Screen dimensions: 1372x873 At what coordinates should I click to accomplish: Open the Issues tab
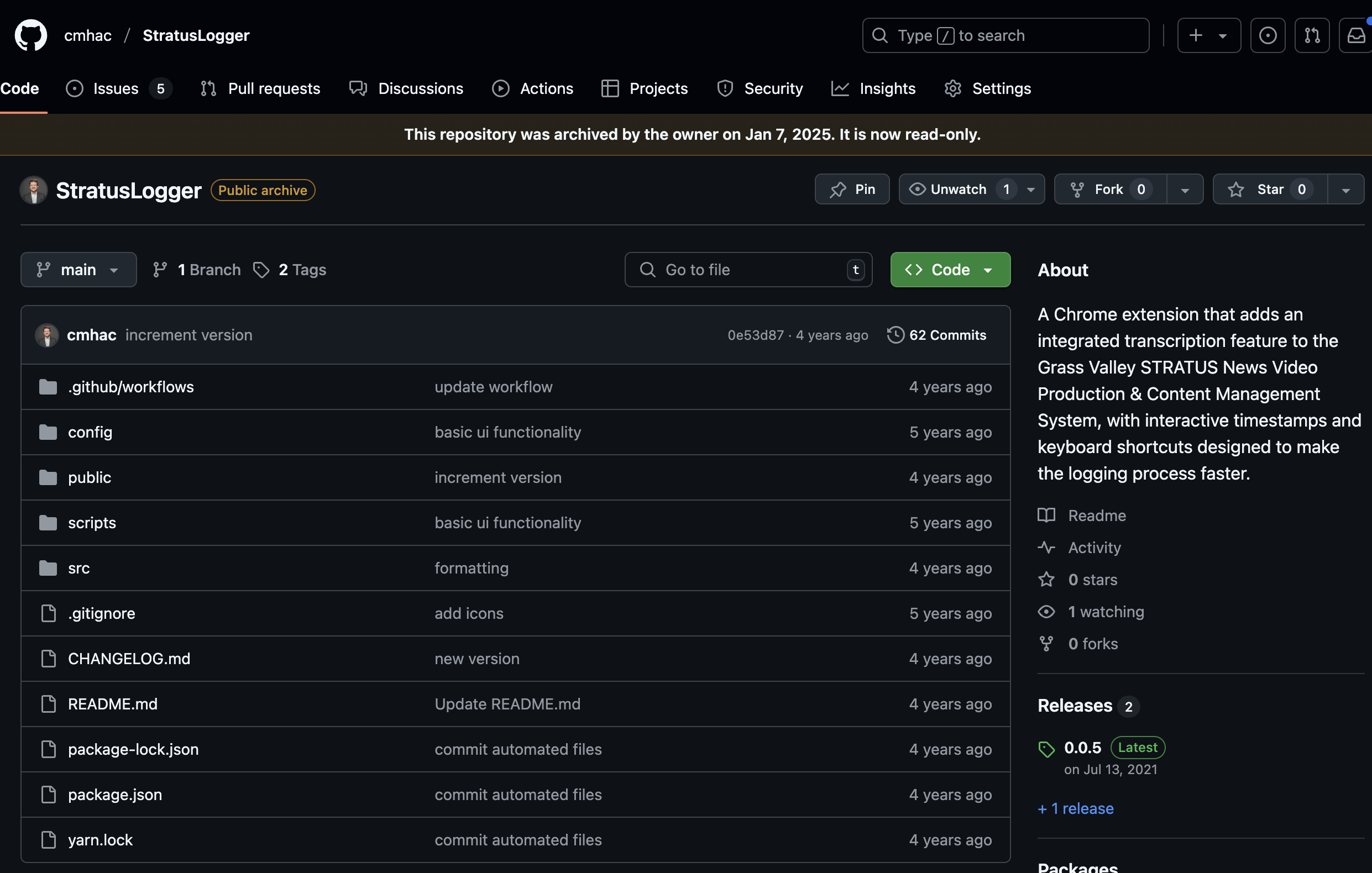tap(118, 88)
